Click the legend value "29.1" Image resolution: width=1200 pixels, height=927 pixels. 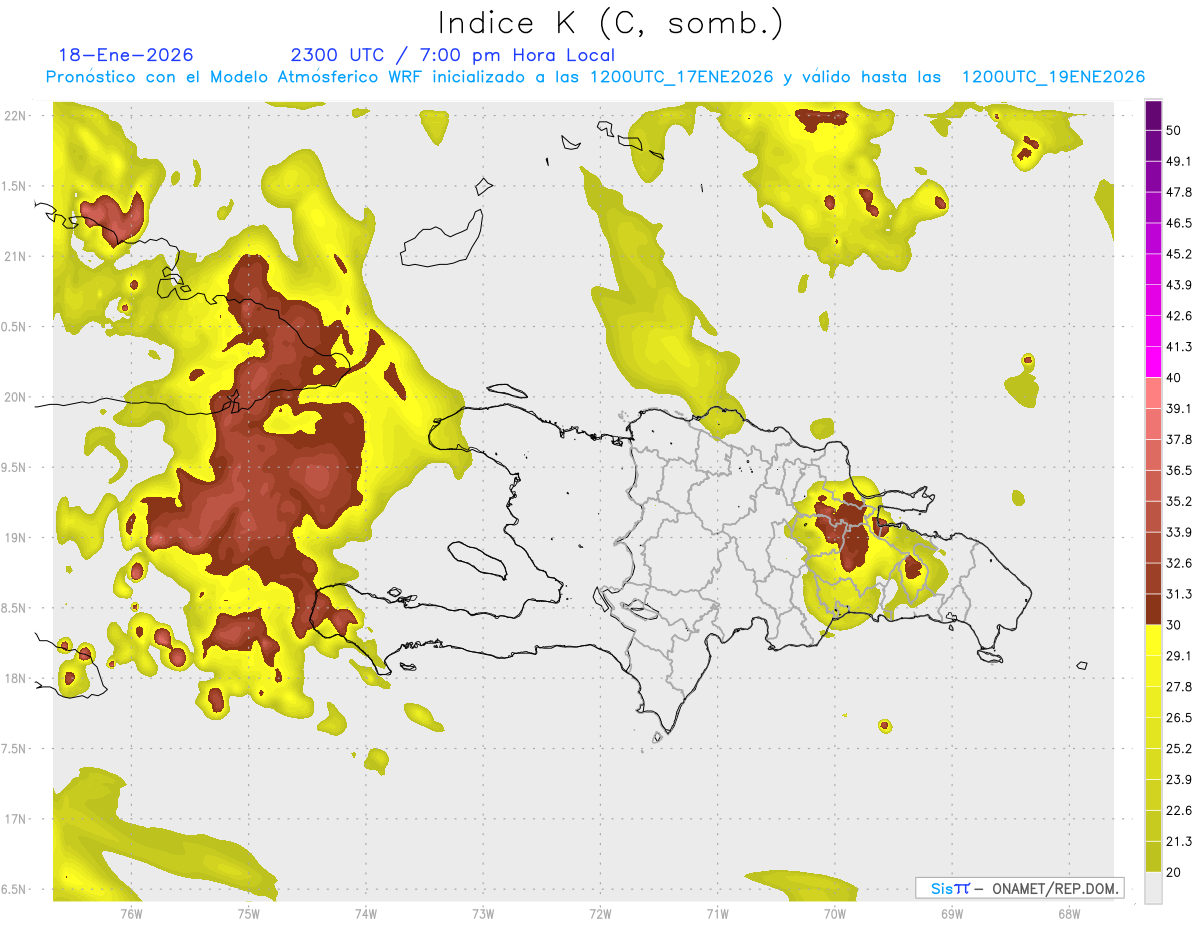(x=1179, y=657)
